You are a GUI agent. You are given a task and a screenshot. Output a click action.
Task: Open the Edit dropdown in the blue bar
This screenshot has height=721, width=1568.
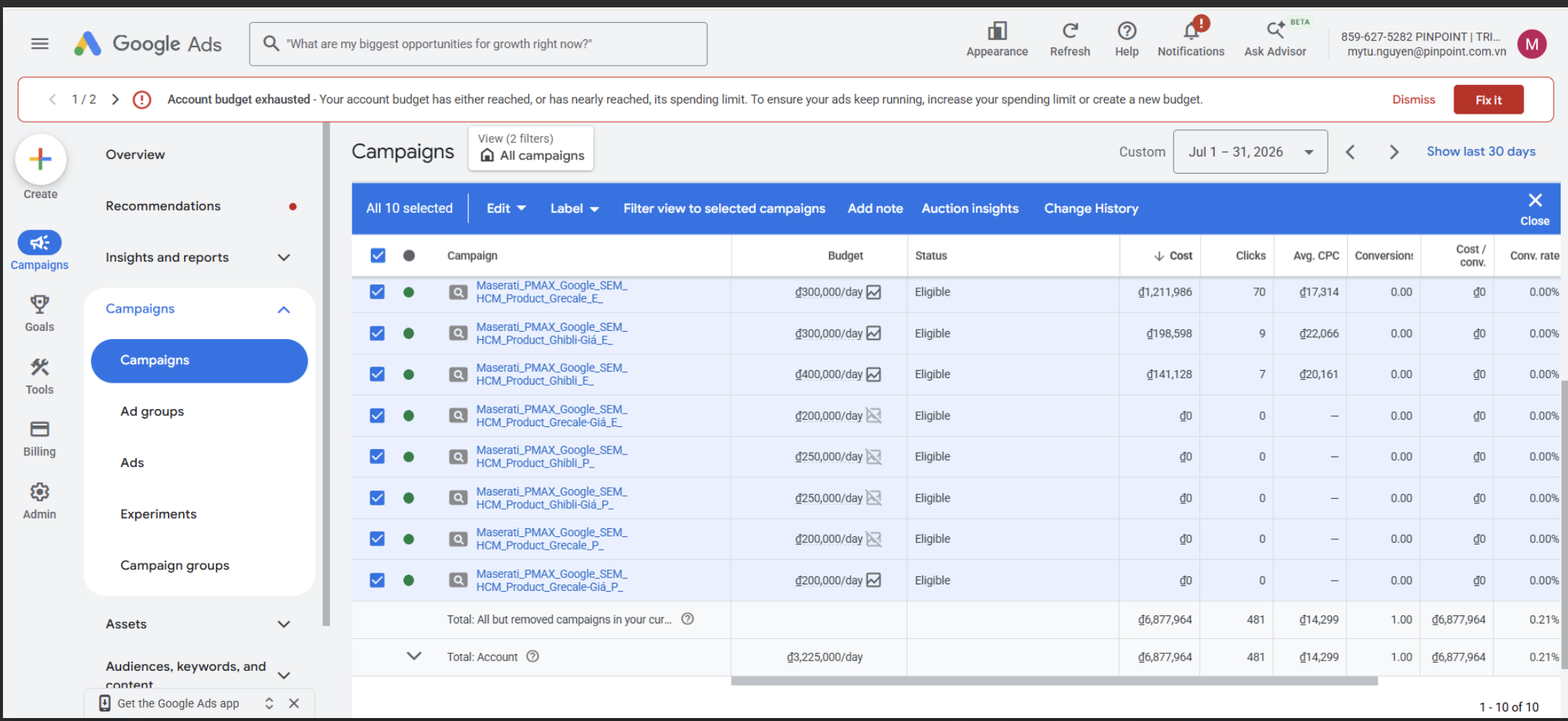(x=506, y=208)
